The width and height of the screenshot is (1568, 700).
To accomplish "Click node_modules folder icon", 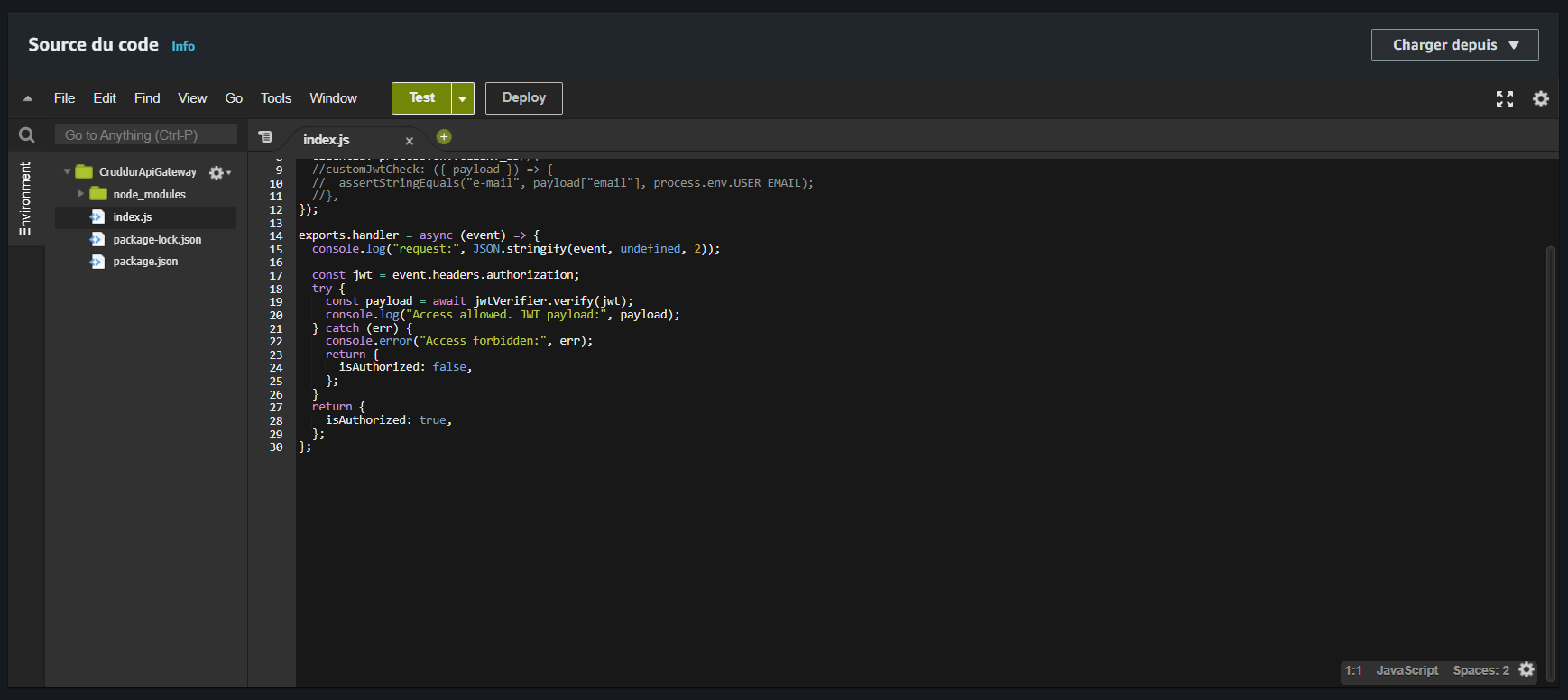I will pyautogui.click(x=98, y=194).
